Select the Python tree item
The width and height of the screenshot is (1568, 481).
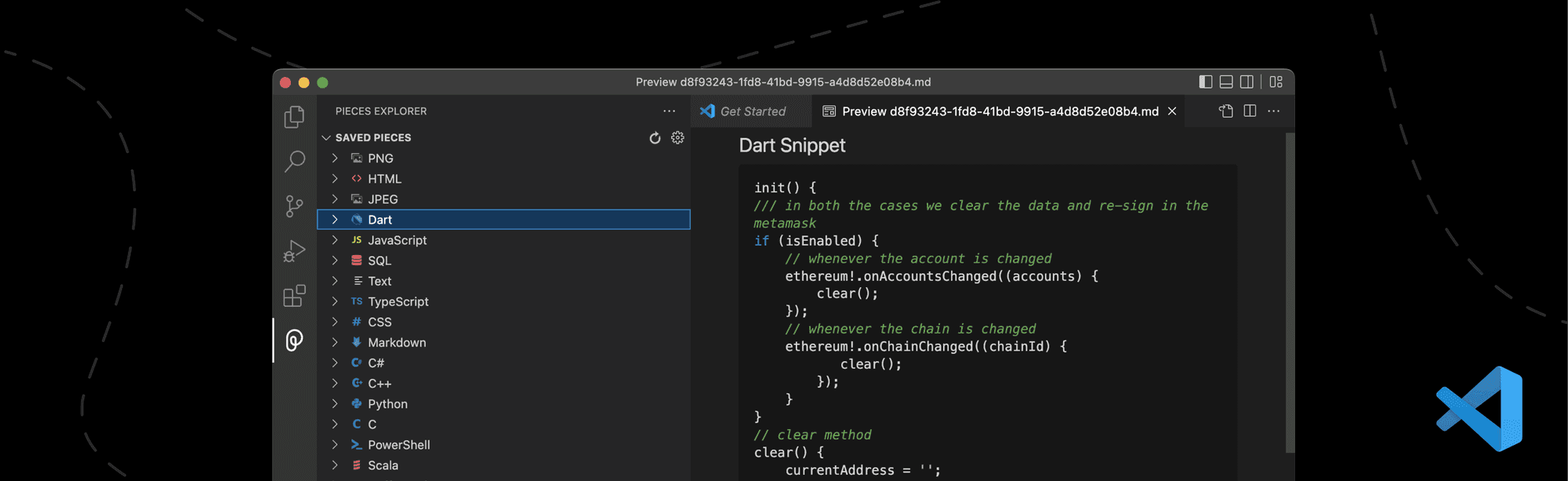(x=503, y=404)
